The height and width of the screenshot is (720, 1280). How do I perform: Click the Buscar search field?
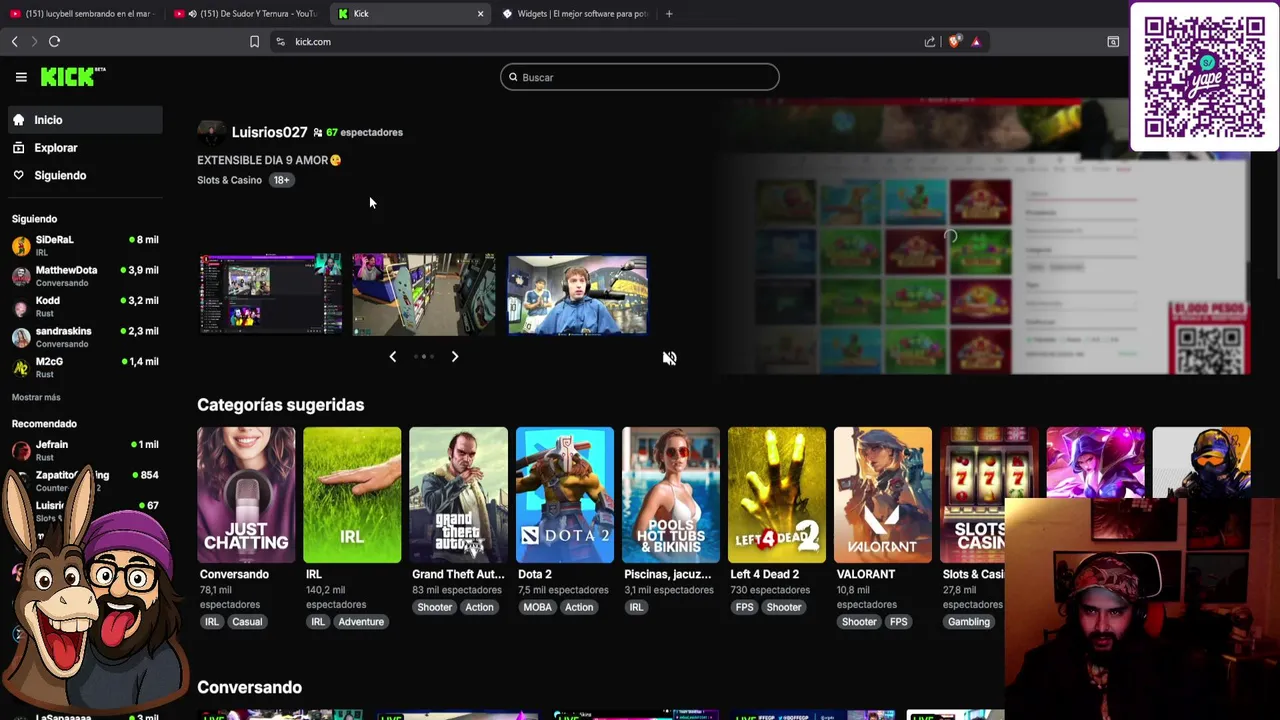(640, 77)
